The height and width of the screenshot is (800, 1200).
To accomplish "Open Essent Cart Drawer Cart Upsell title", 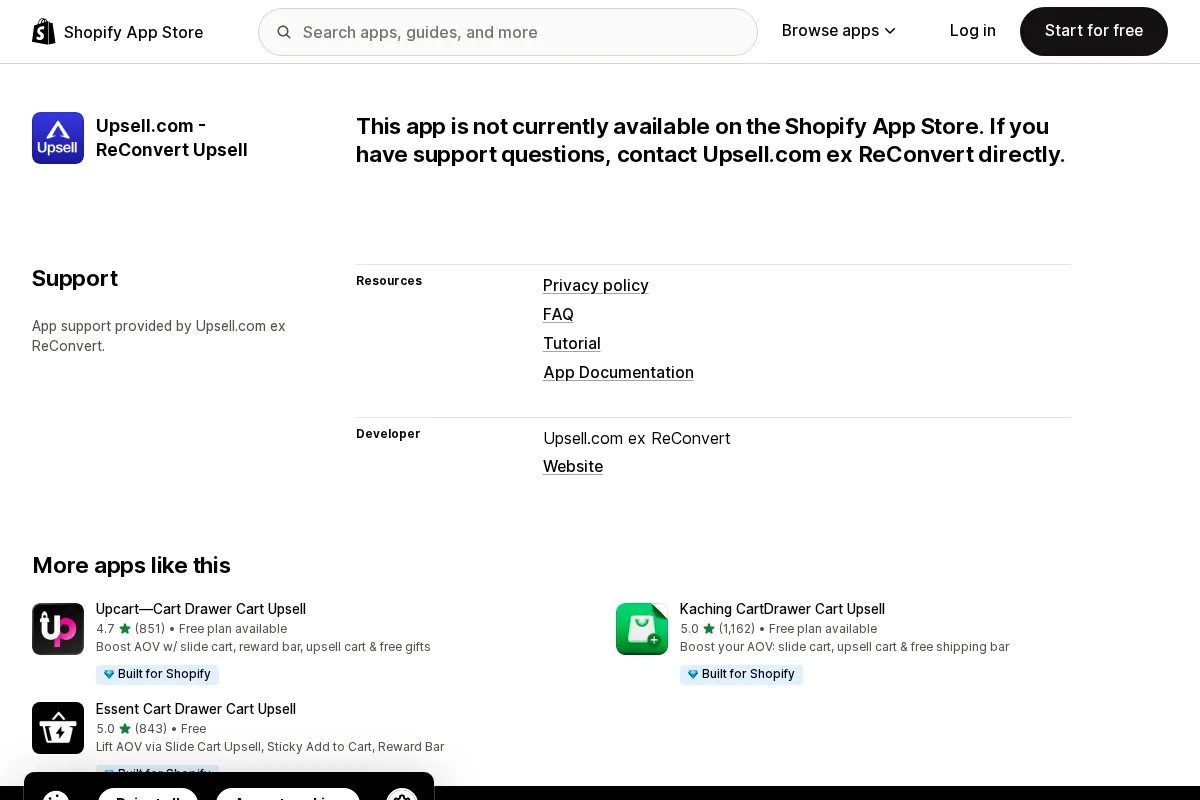I will (196, 709).
